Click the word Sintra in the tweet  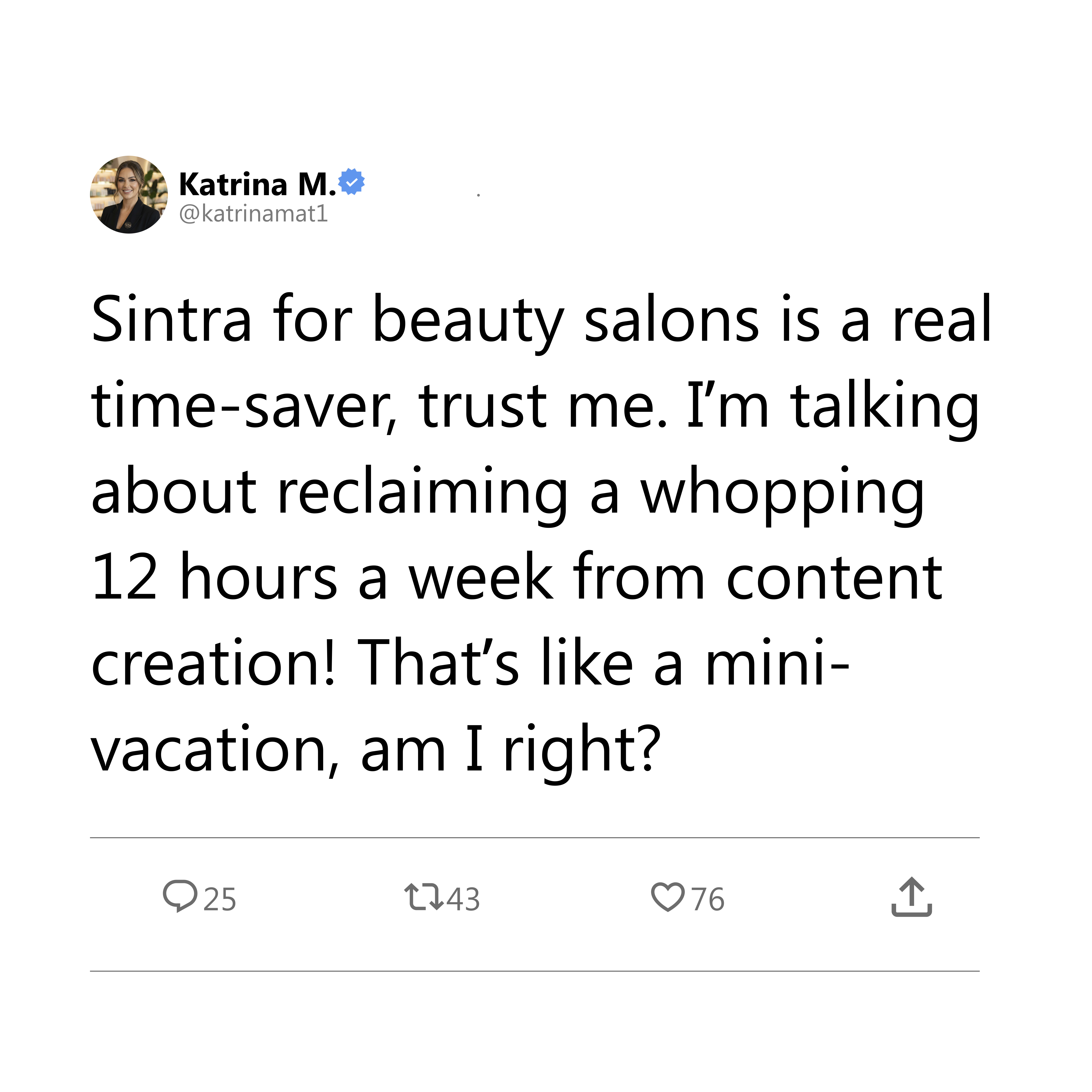pos(171,319)
